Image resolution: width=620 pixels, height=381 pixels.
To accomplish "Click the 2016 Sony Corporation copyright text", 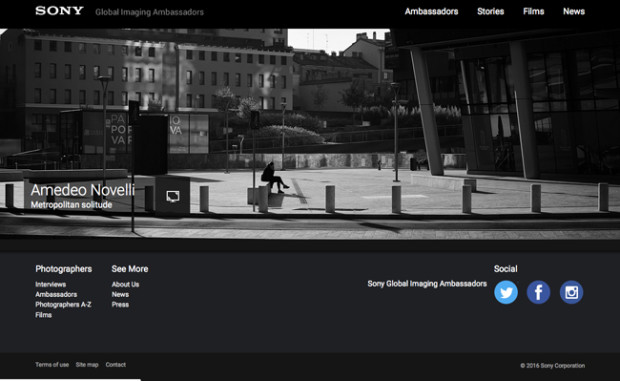I will pos(552,366).
